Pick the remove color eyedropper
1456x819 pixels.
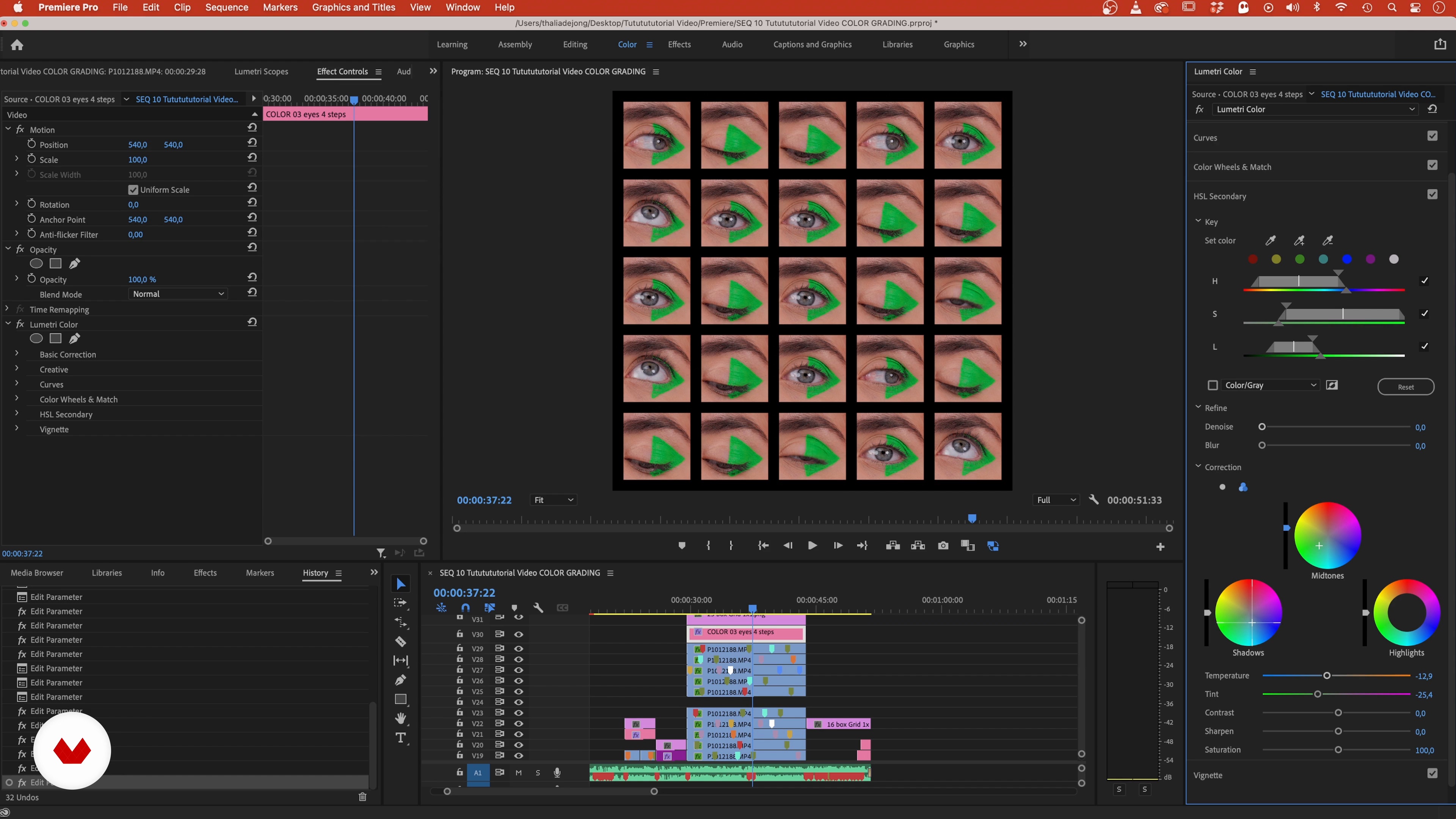click(1328, 241)
